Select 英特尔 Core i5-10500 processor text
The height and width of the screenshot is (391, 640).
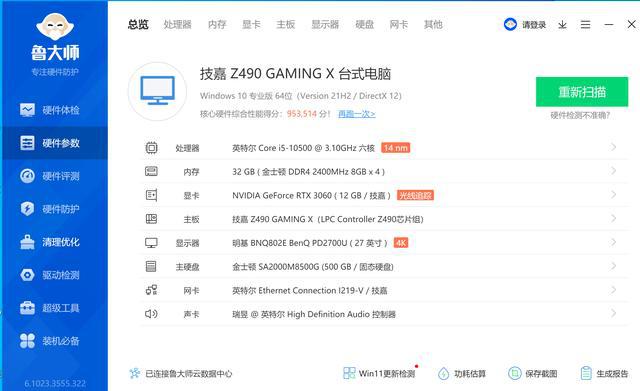pos(303,148)
